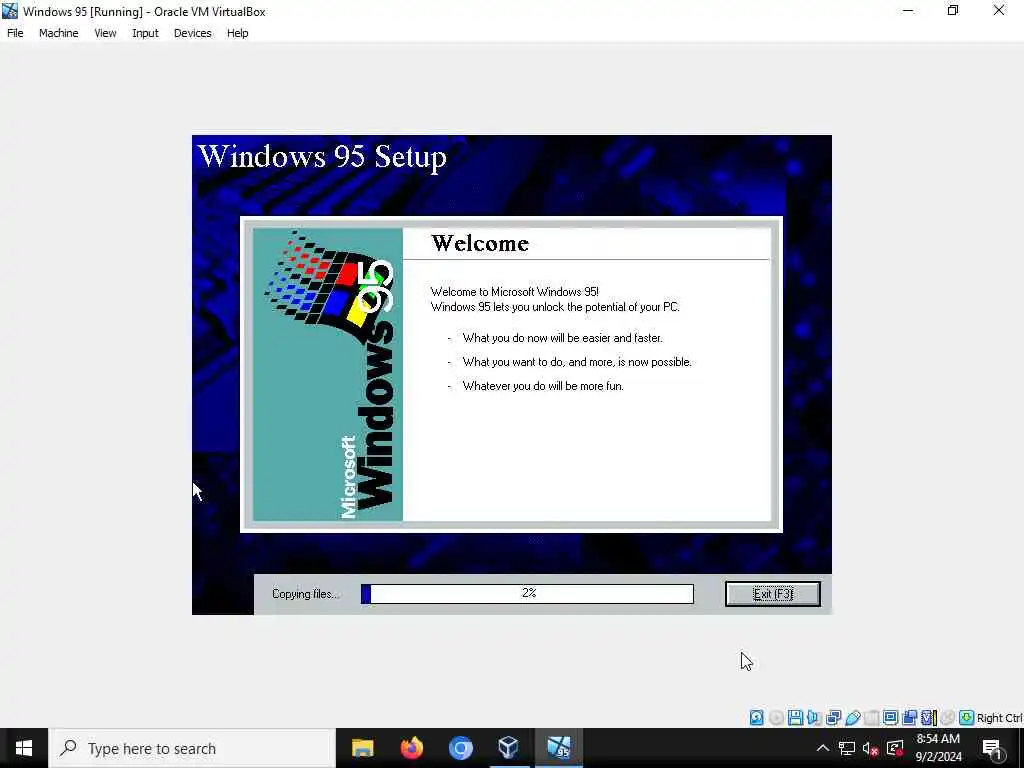
Task: Click the USB devices indicator icon
Action: (852, 718)
